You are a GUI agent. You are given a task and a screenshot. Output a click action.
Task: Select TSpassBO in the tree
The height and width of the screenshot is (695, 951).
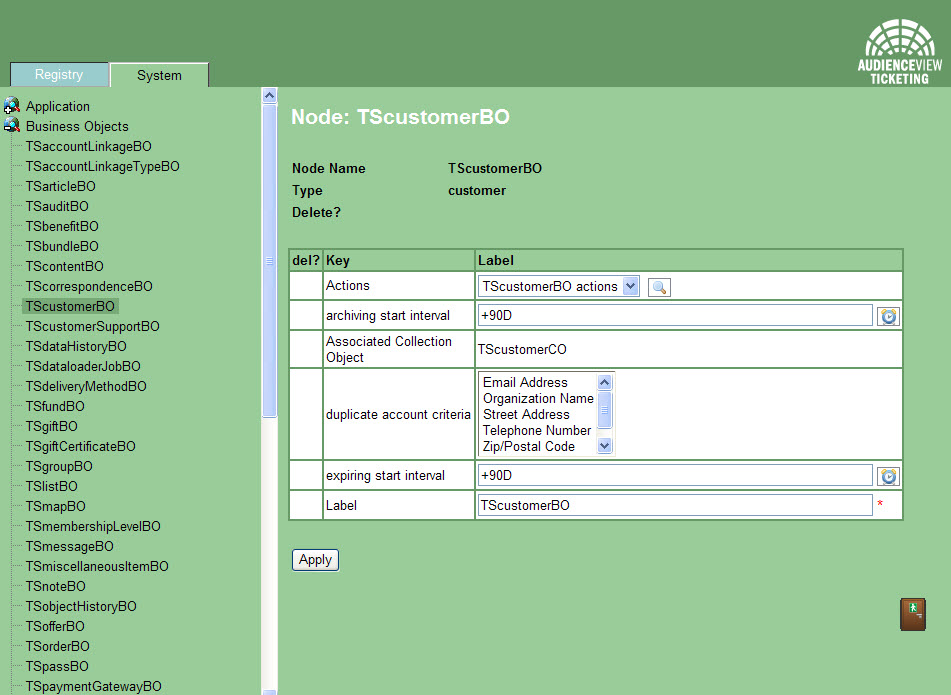click(x=57, y=666)
